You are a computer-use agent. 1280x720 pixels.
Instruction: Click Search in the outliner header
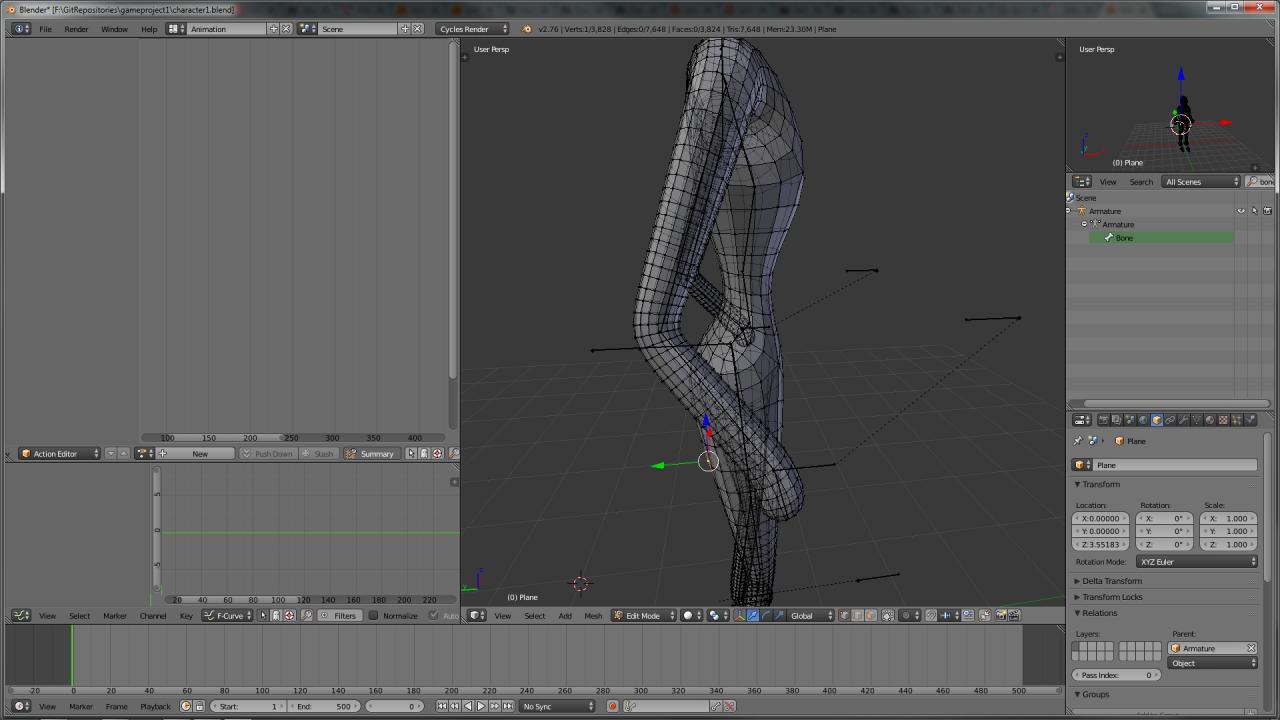(x=1141, y=181)
